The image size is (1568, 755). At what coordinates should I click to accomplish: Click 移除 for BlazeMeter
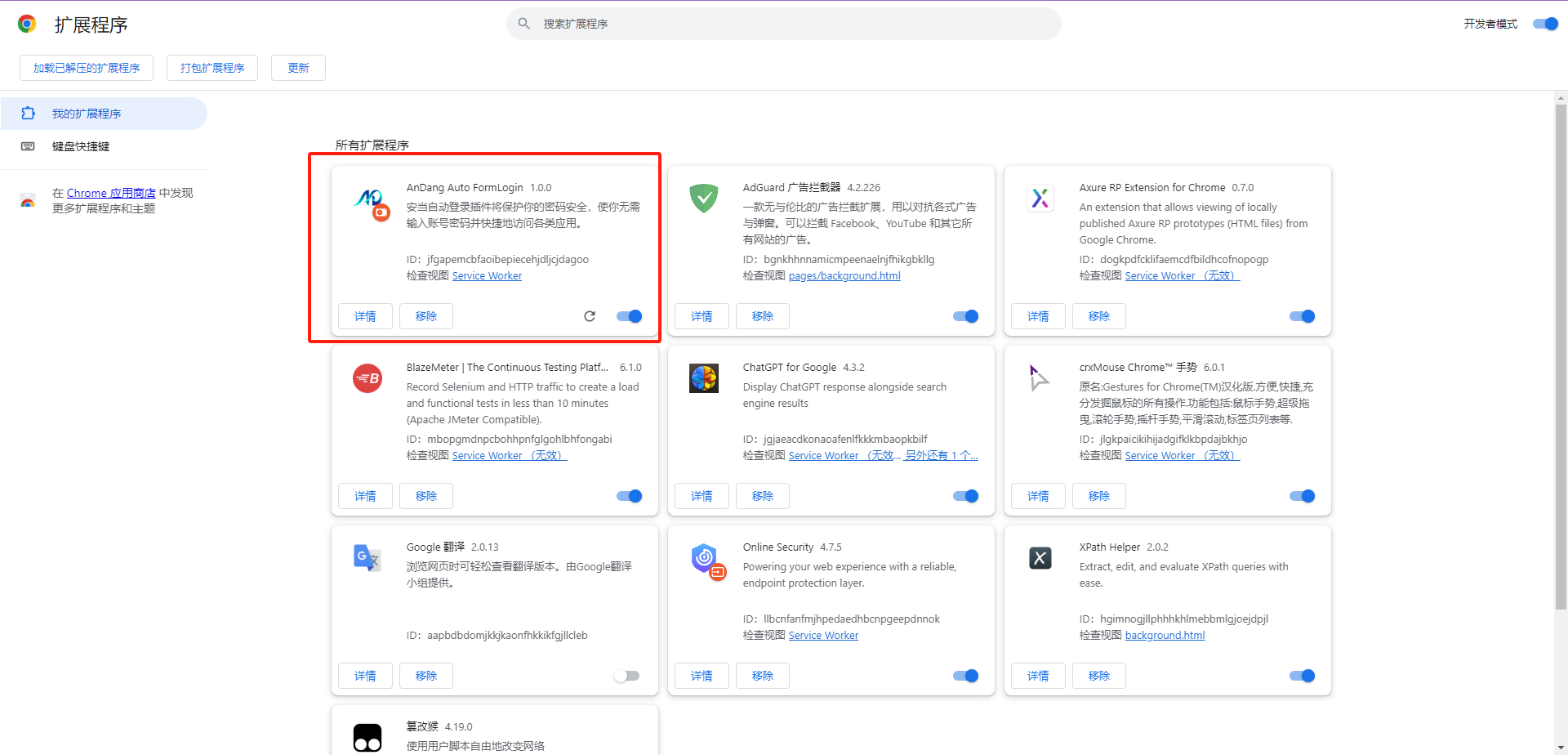coord(426,496)
